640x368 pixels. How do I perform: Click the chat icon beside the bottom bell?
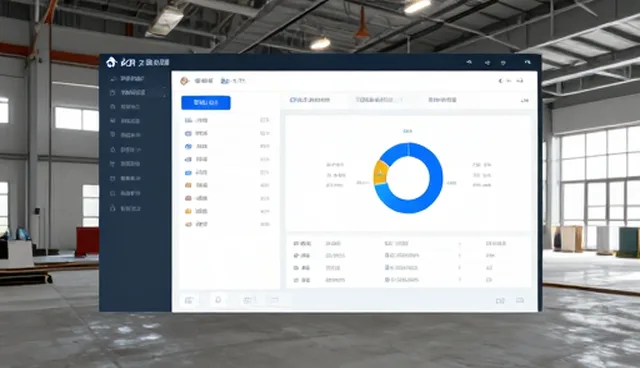[247, 300]
